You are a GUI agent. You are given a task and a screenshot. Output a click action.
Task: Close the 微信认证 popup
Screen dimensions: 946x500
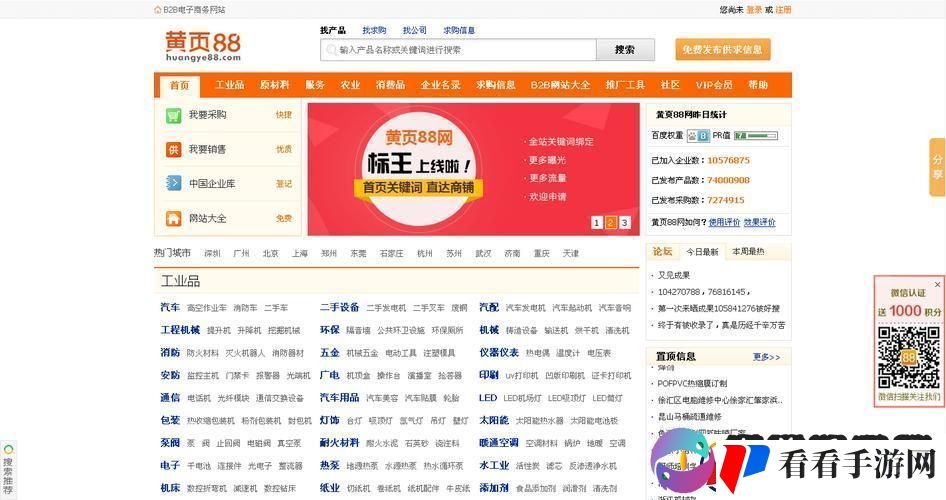pos(937,284)
